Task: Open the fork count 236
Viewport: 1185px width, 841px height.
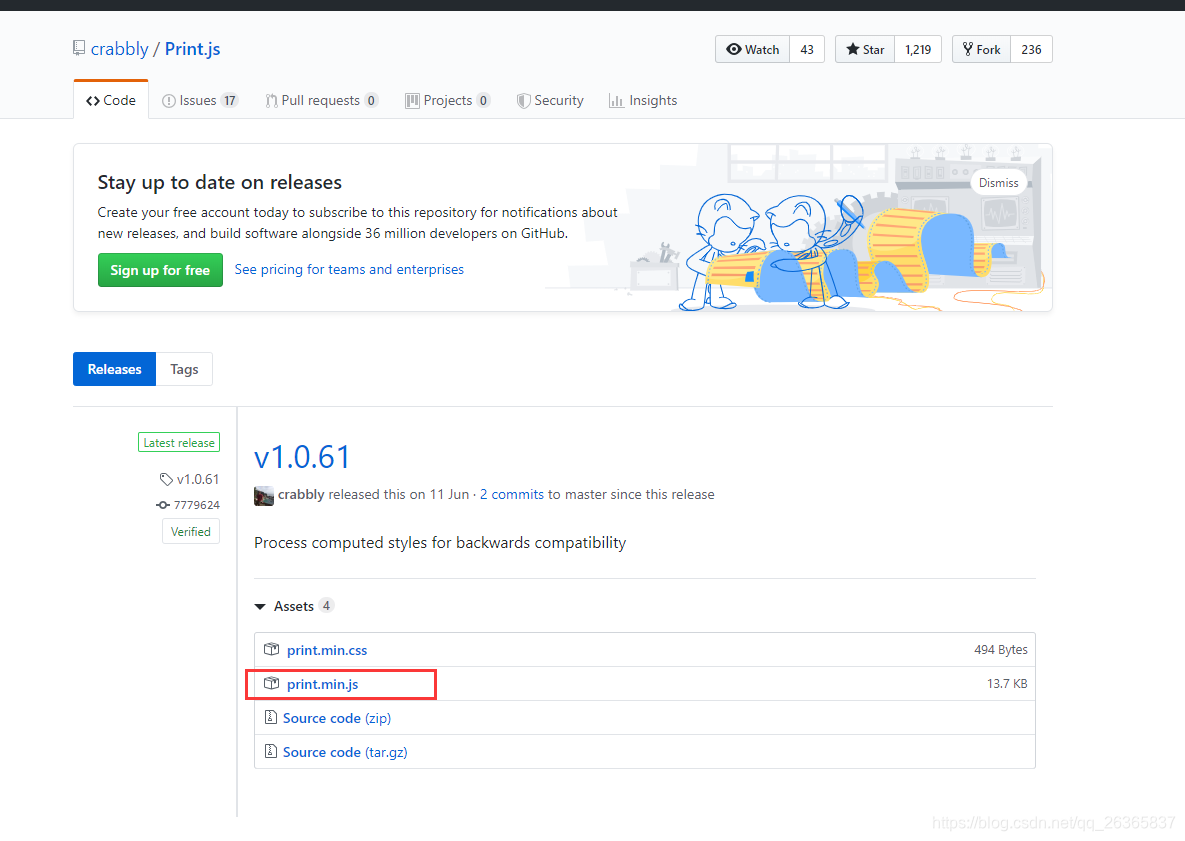Action: [x=1032, y=49]
